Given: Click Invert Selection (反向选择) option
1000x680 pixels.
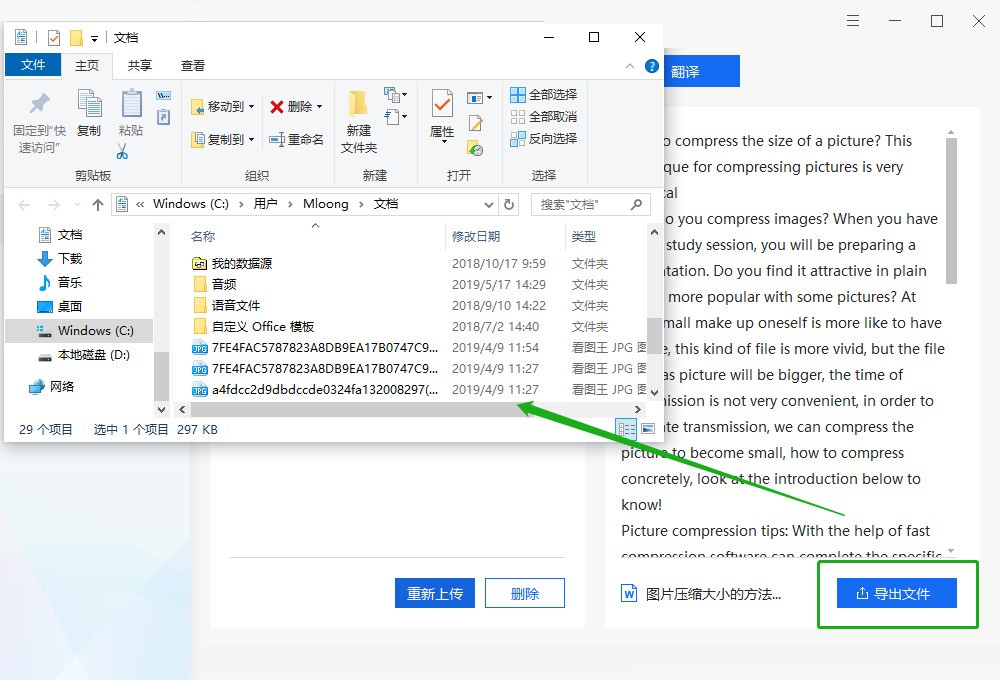Looking at the screenshot, I should coord(543,138).
